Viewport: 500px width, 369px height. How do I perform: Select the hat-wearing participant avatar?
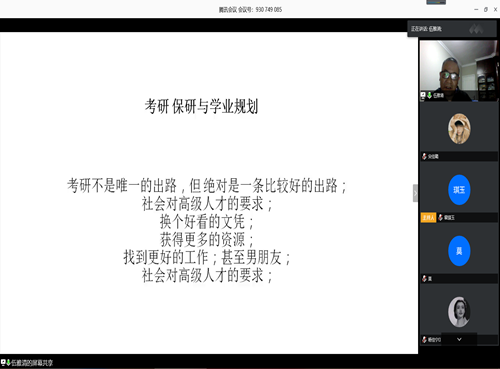[x=459, y=129]
